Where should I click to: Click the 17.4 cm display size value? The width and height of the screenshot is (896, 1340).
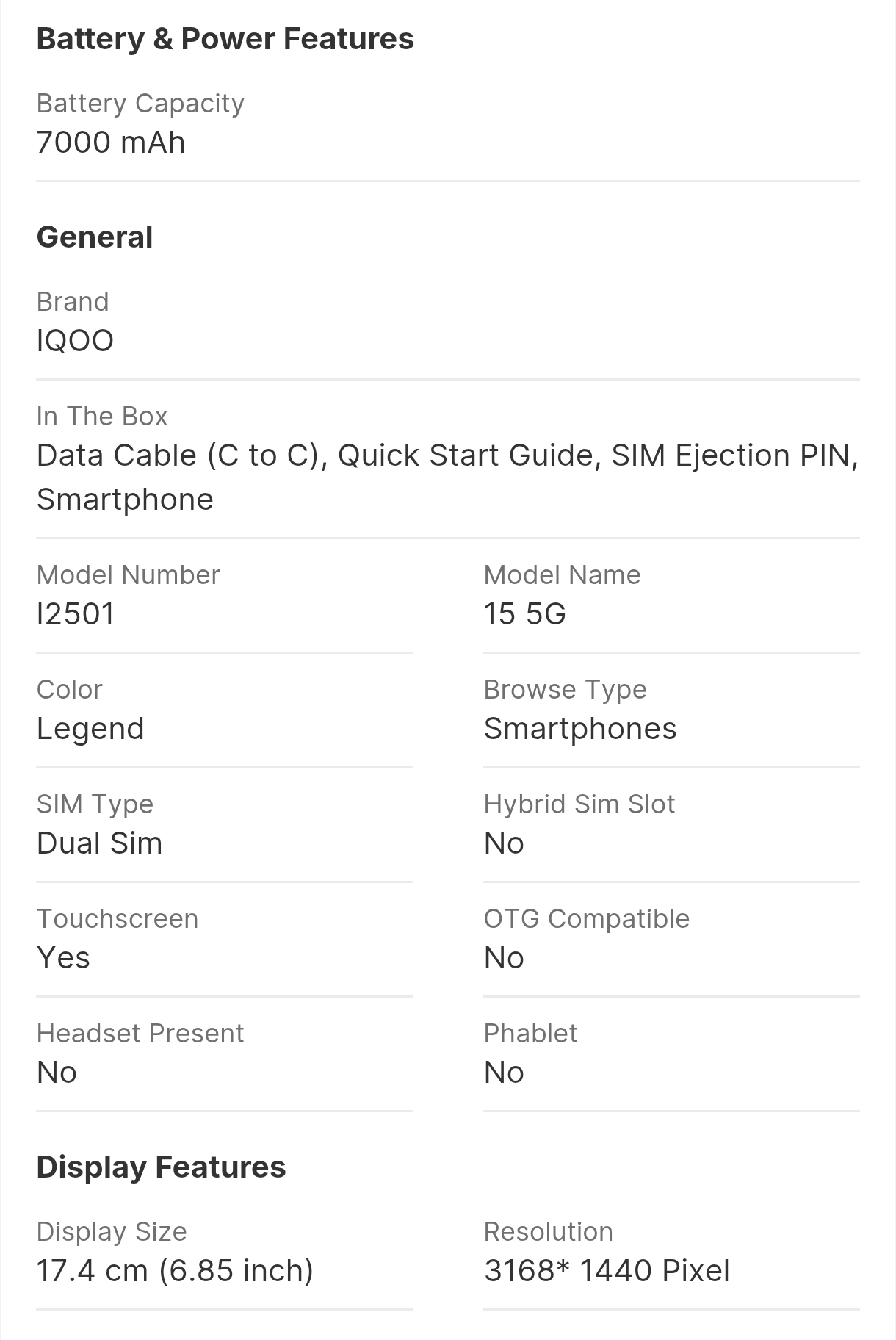click(175, 1271)
